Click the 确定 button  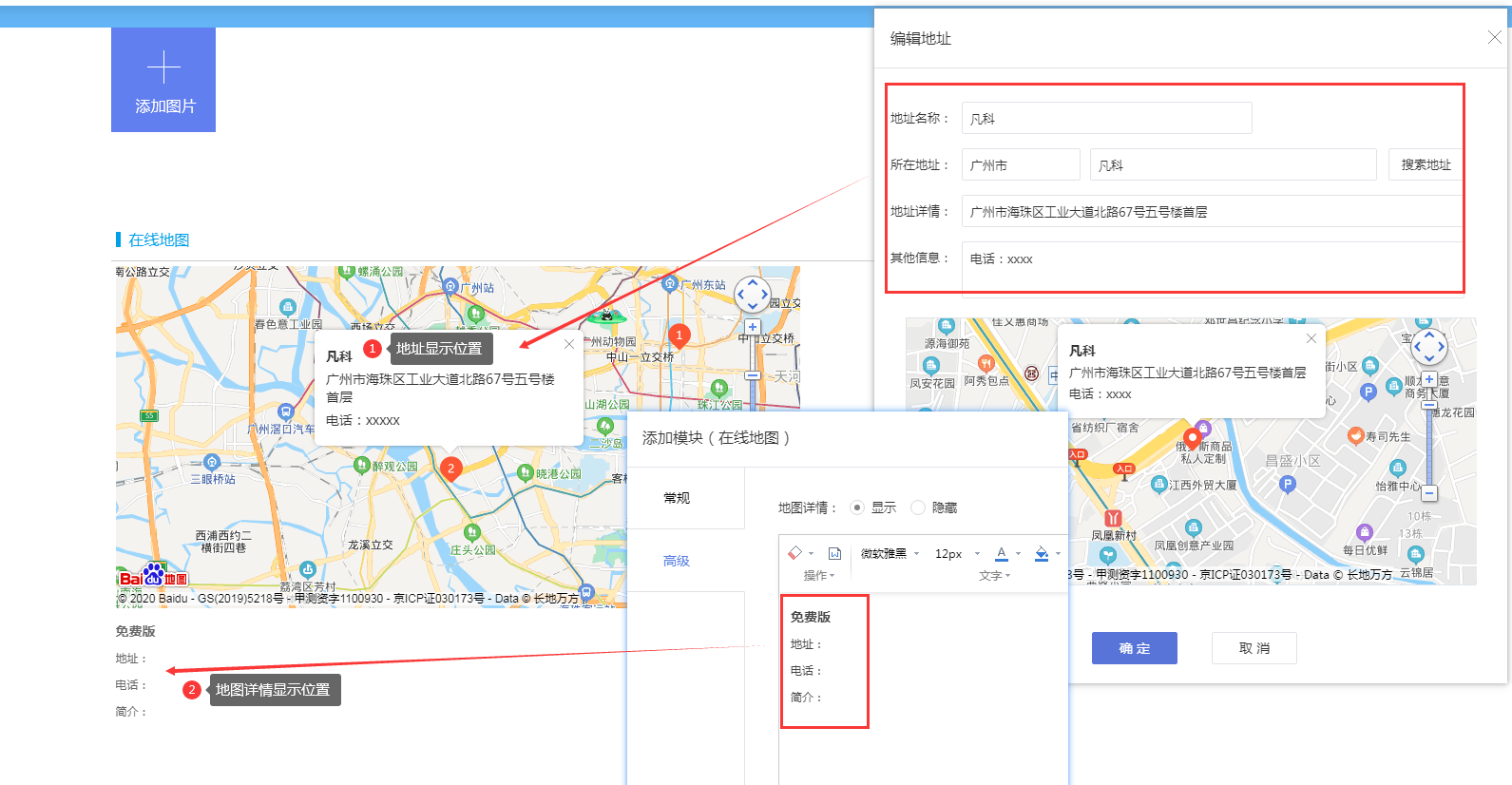click(1135, 648)
